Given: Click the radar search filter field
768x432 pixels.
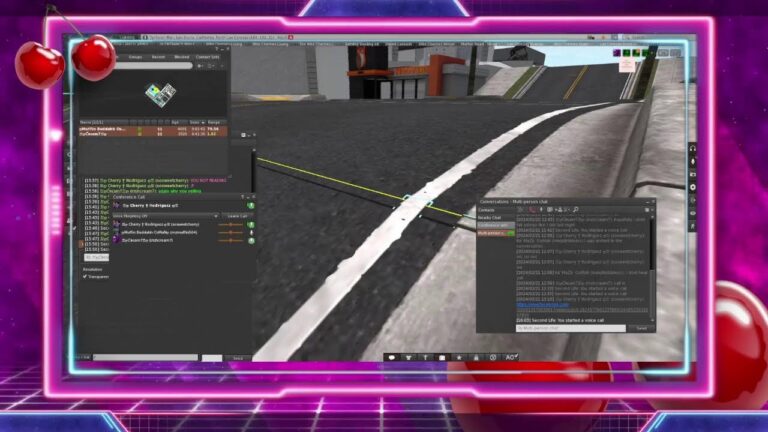Looking at the screenshot, I should tap(152, 66).
